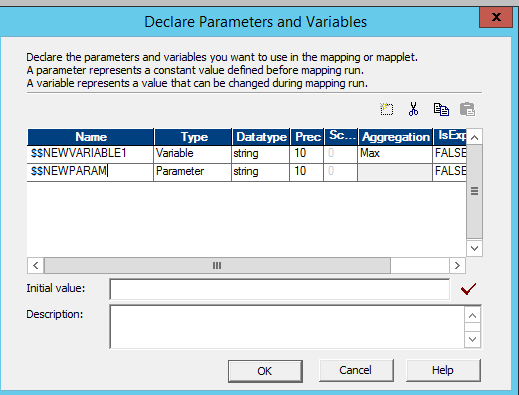The height and width of the screenshot is (395, 519).
Task: Click the Type column header
Action: click(x=193, y=137)
